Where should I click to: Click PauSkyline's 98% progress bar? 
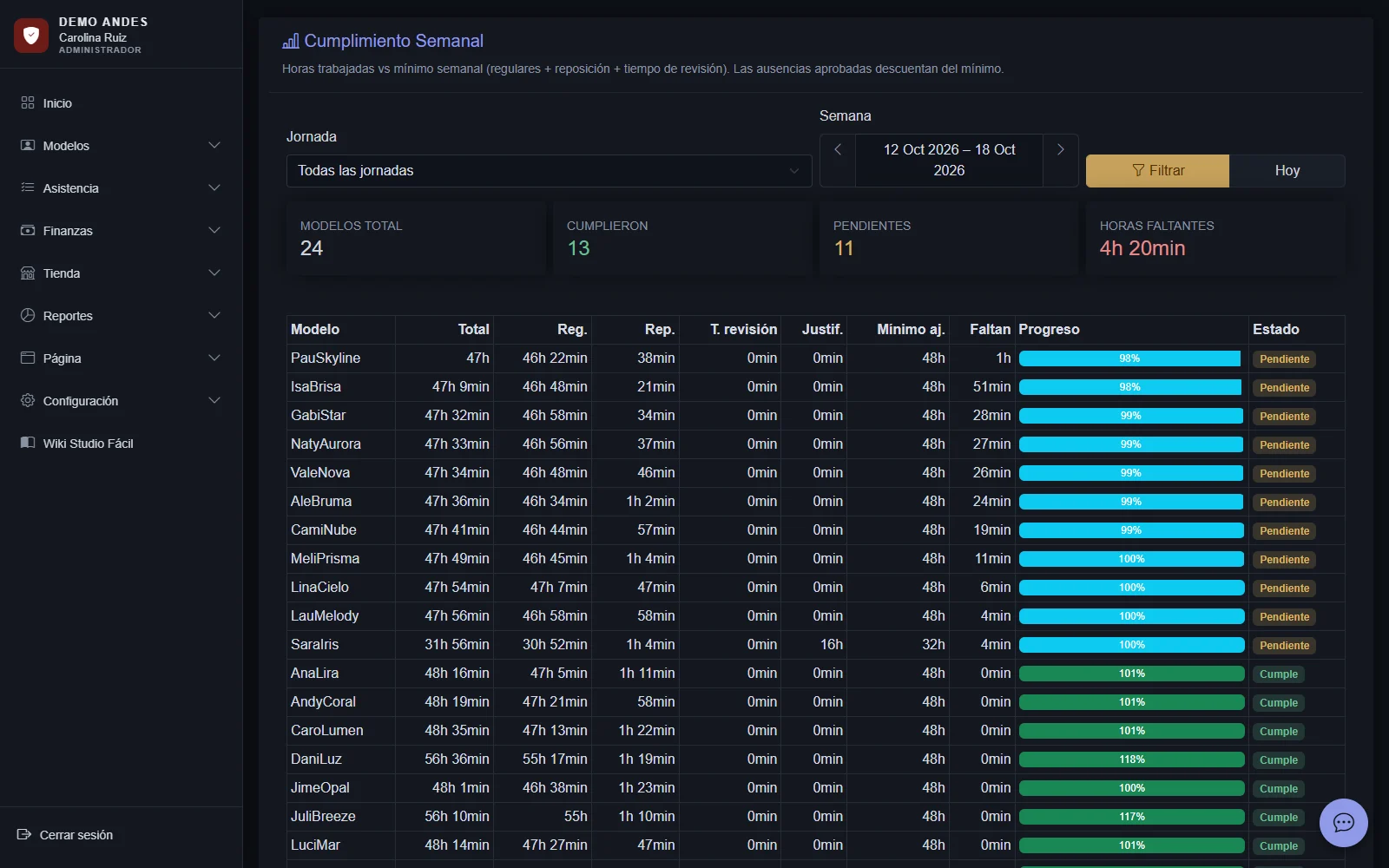pyautogui.click(x=1129, y=358)
